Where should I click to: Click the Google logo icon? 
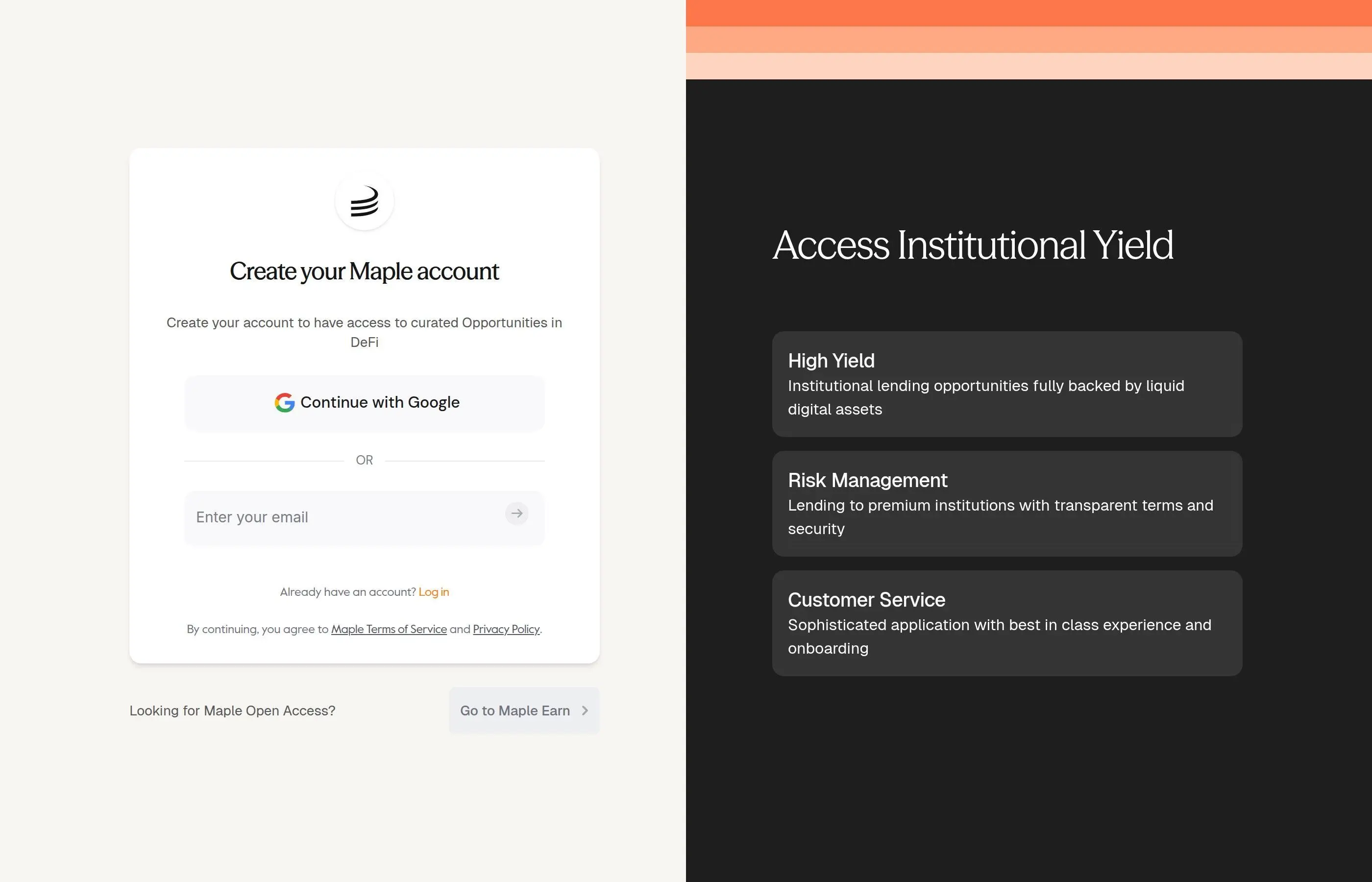[285, 403]
